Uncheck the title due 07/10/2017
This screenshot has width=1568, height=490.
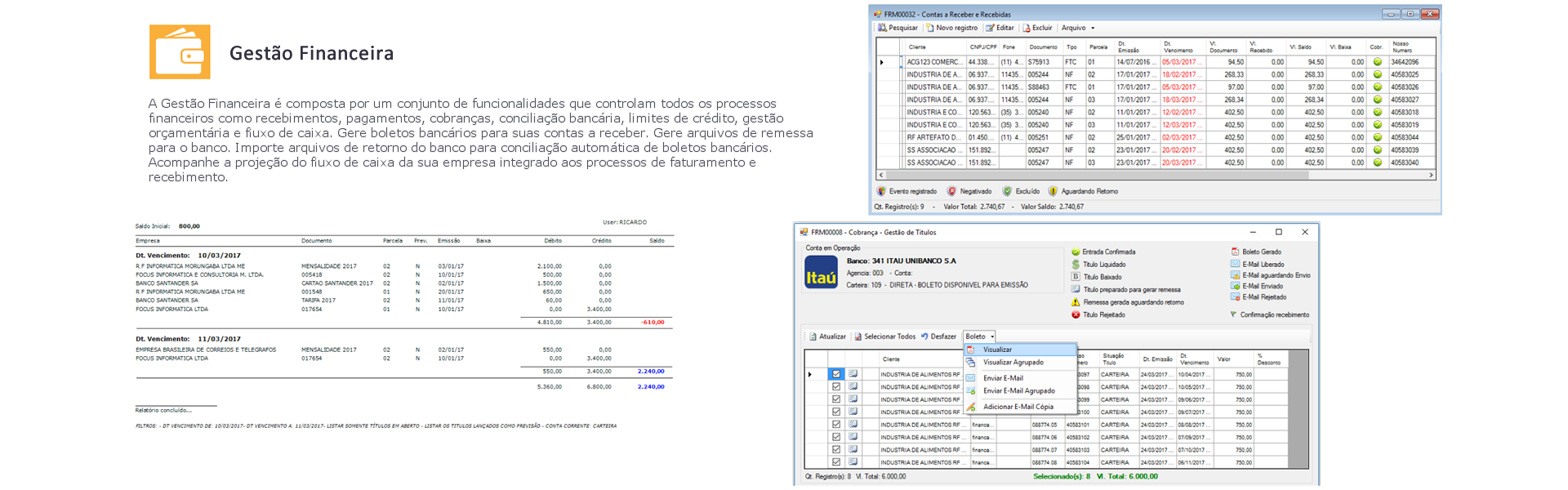pos(836,450)
